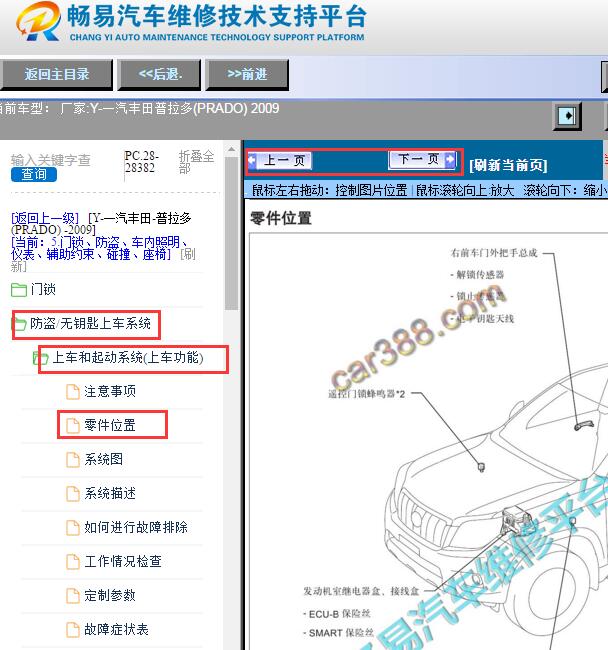Viewport: 608px width, 650px height.
Task: Open the 系统图 document
Action: pyautogui.click(x=104, y=459)
